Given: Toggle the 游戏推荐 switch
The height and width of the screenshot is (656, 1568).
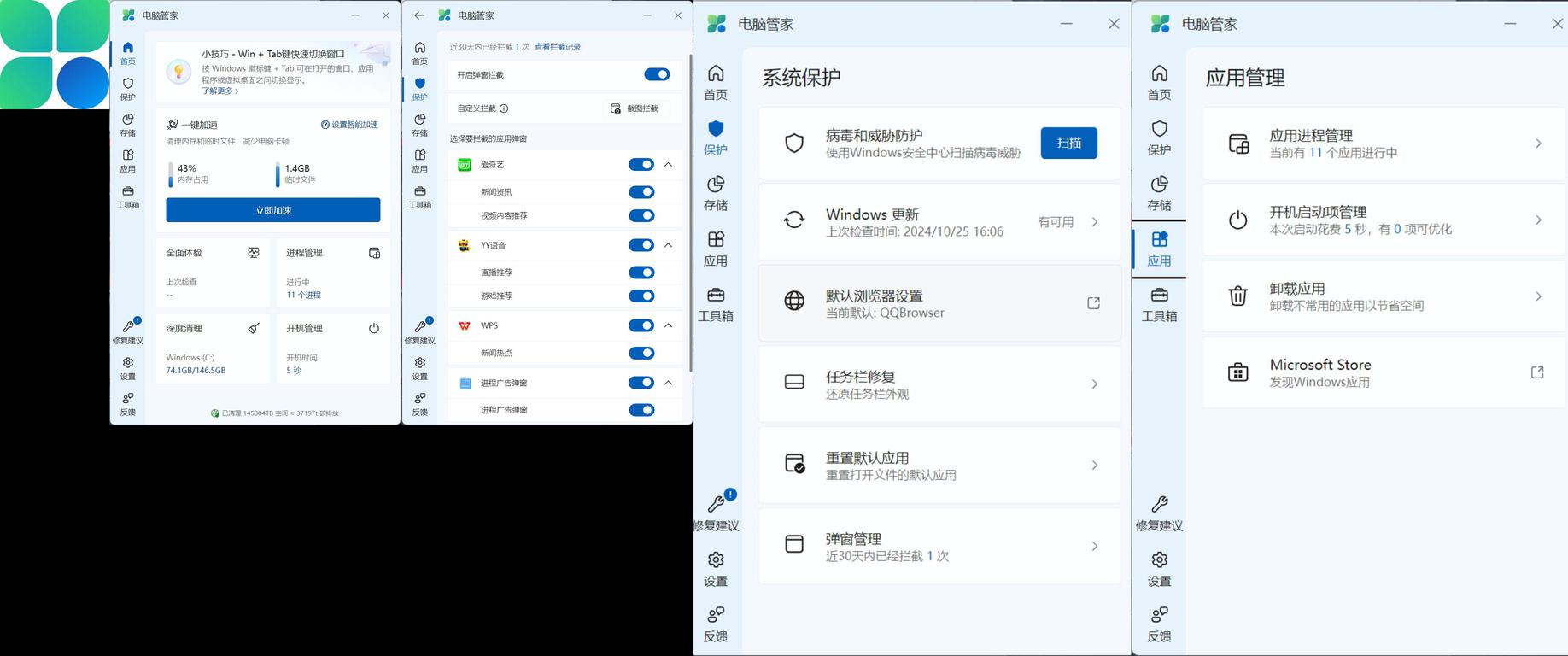Looking at the screenshot, I should 641,296.
